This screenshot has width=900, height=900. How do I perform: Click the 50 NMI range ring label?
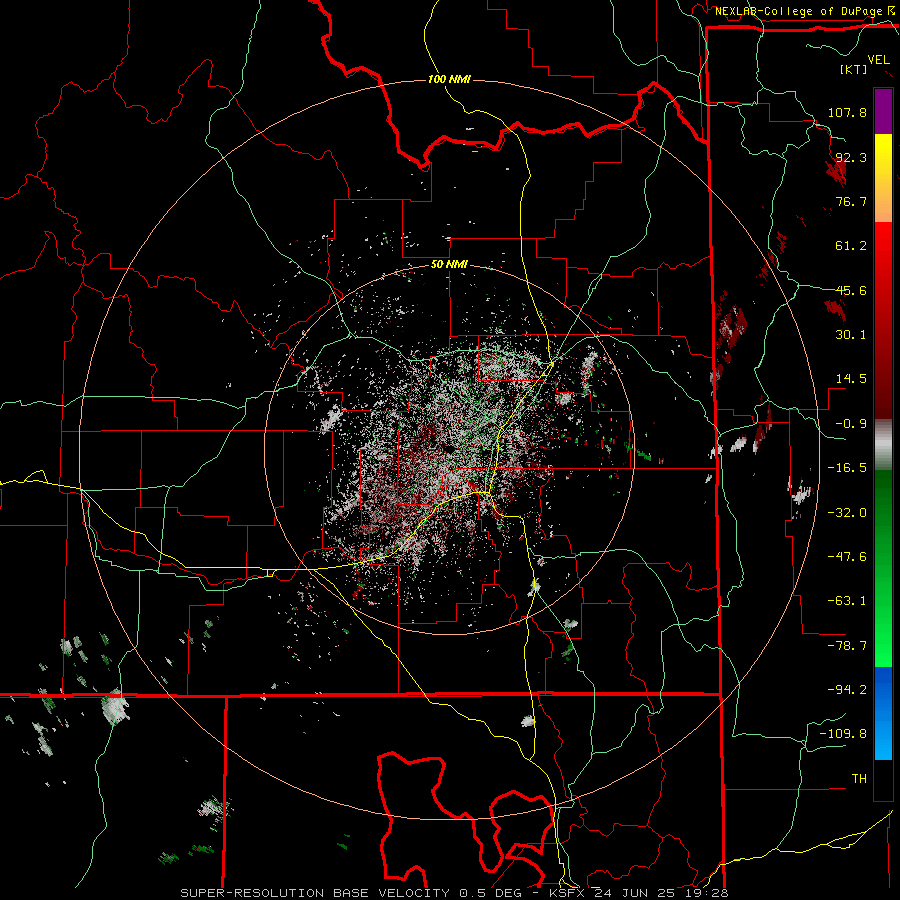tap(449, 265)
